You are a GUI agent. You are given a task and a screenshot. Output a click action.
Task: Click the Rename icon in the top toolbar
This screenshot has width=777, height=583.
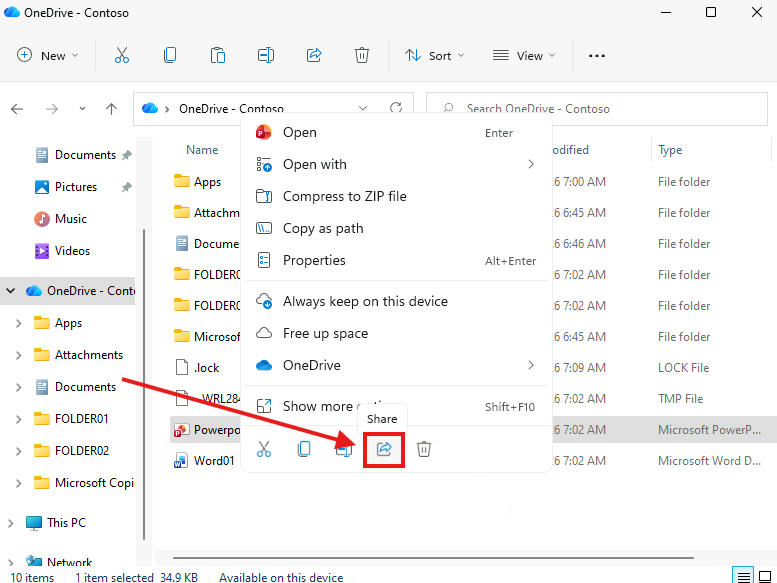[266, 55]
